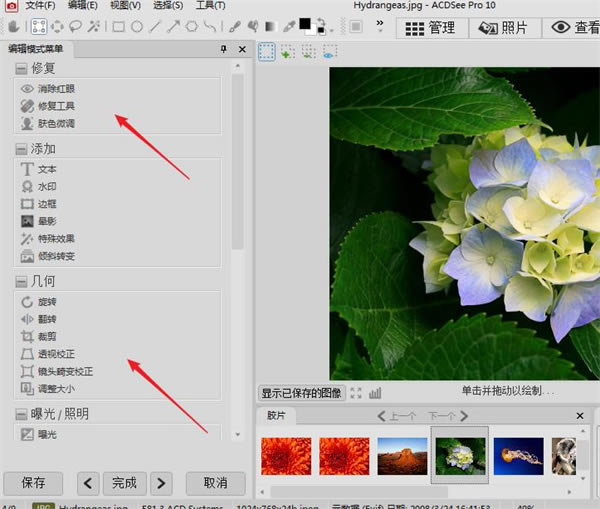Viewport: 600px width, 509px height.
Task: Open 晕影 vignette tool
Action: click(38, 221)
